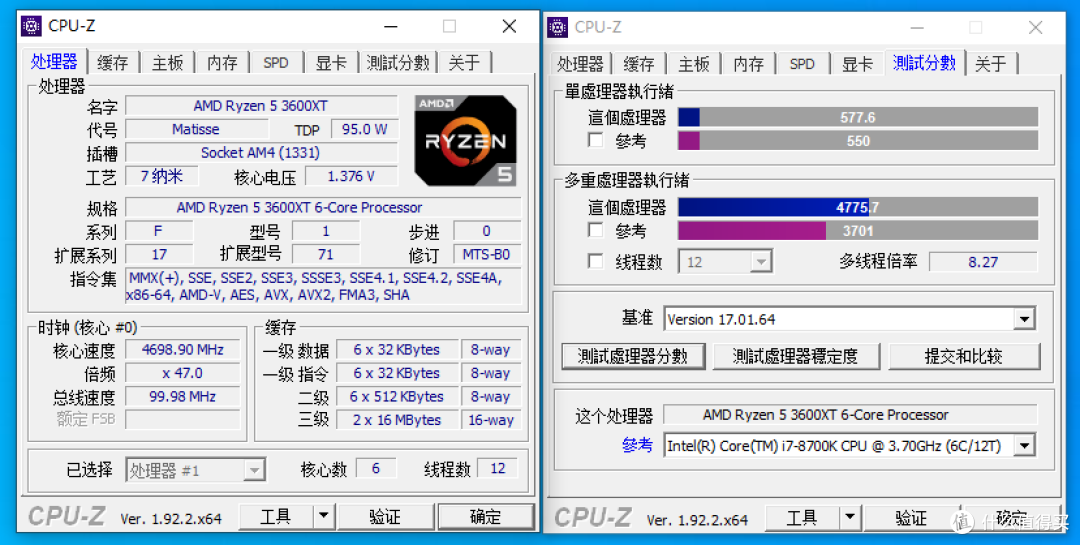
Task: Click the Socket AM4 (1331) field
Action: tap(261, 152)
